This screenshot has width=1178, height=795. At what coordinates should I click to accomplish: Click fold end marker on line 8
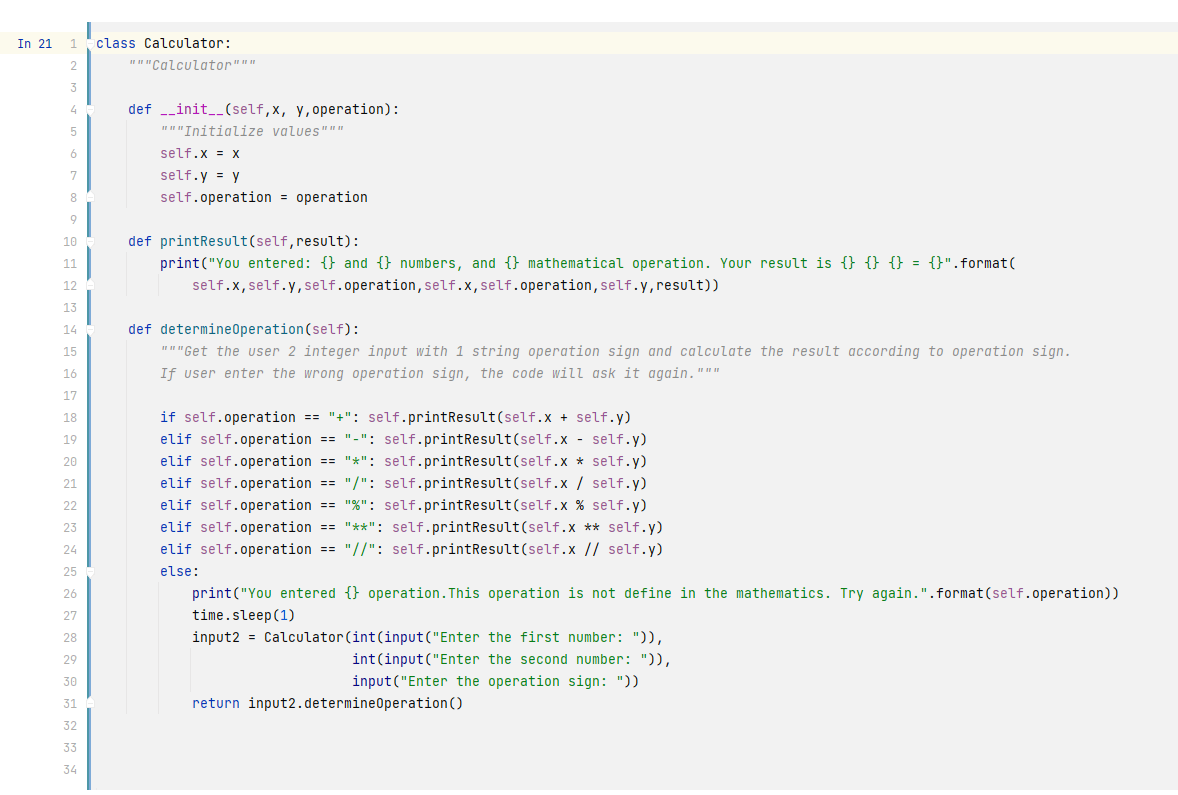point(90,198)
